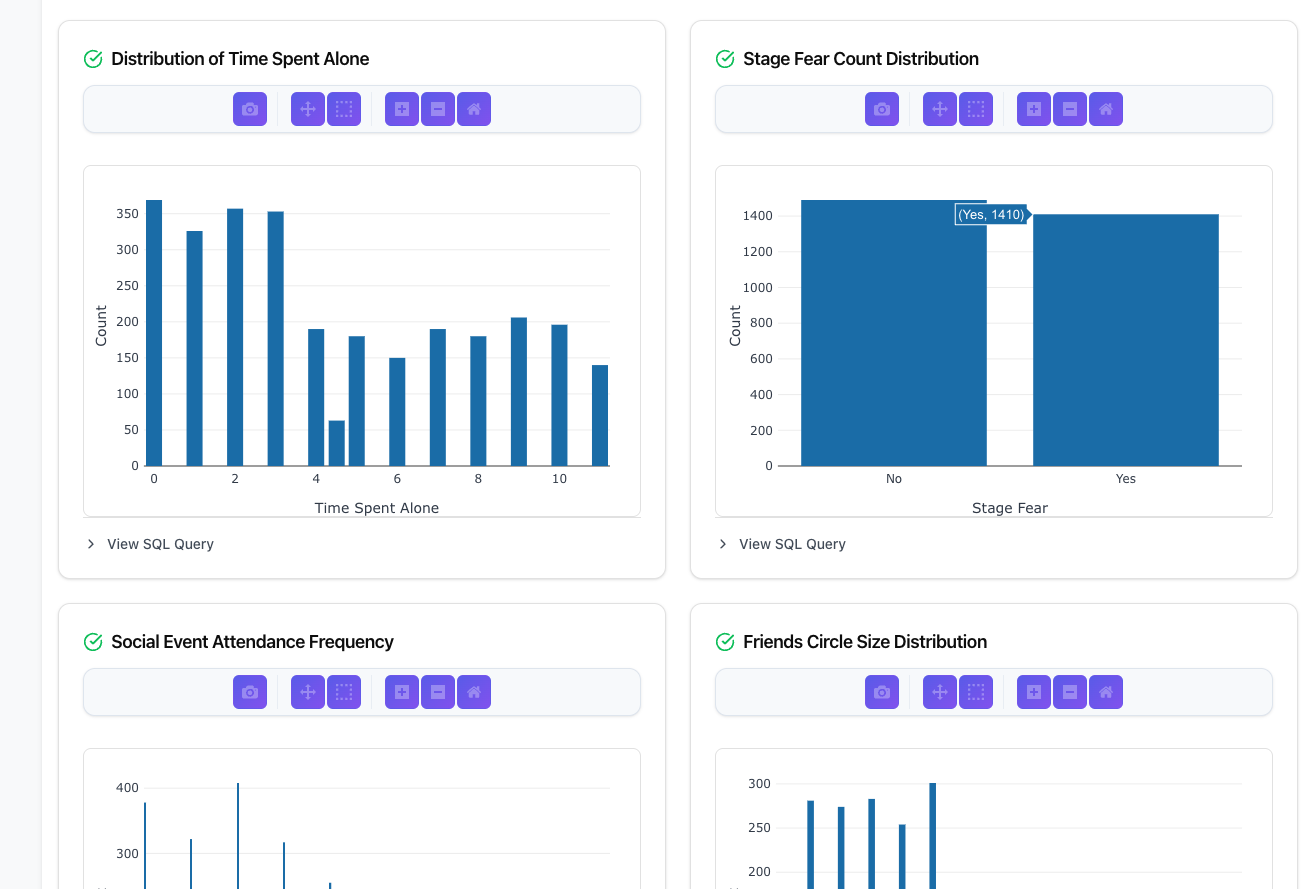This screenshot has height=889, width=1314.
Task: Select Pan tool in Friends Circle Size toolbar
Action: [940, 692]
